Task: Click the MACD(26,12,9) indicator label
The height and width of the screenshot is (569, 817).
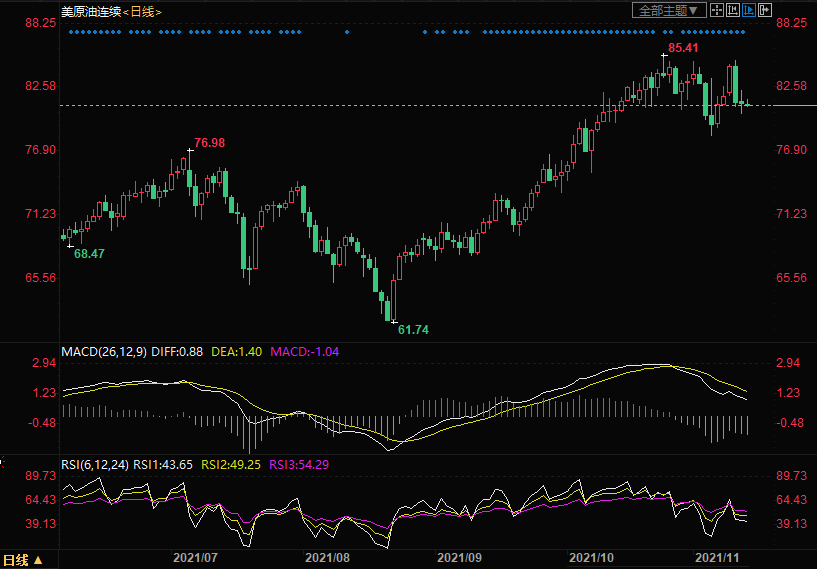Action: [105, 352]
